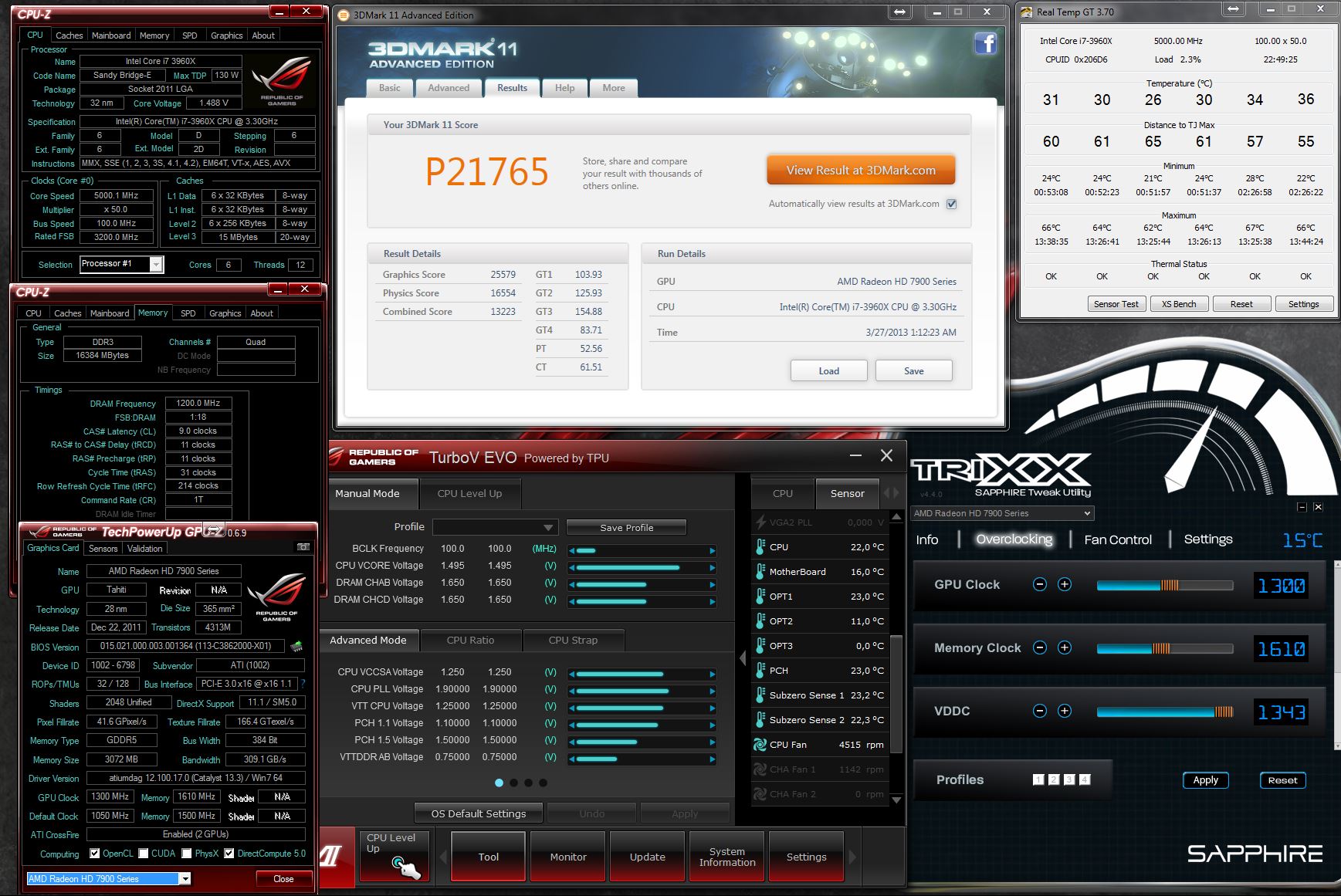Click OS Default Settings in TurboV
This screenshot has width=1341, height=896.
tap(478, 813)
